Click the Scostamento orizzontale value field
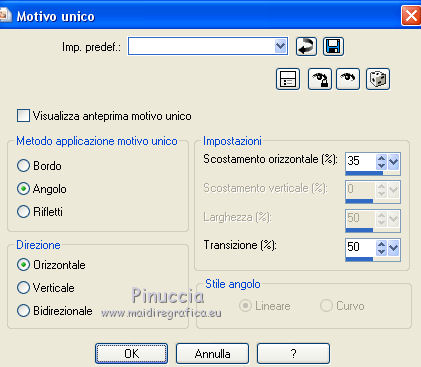 pos(361,162)
